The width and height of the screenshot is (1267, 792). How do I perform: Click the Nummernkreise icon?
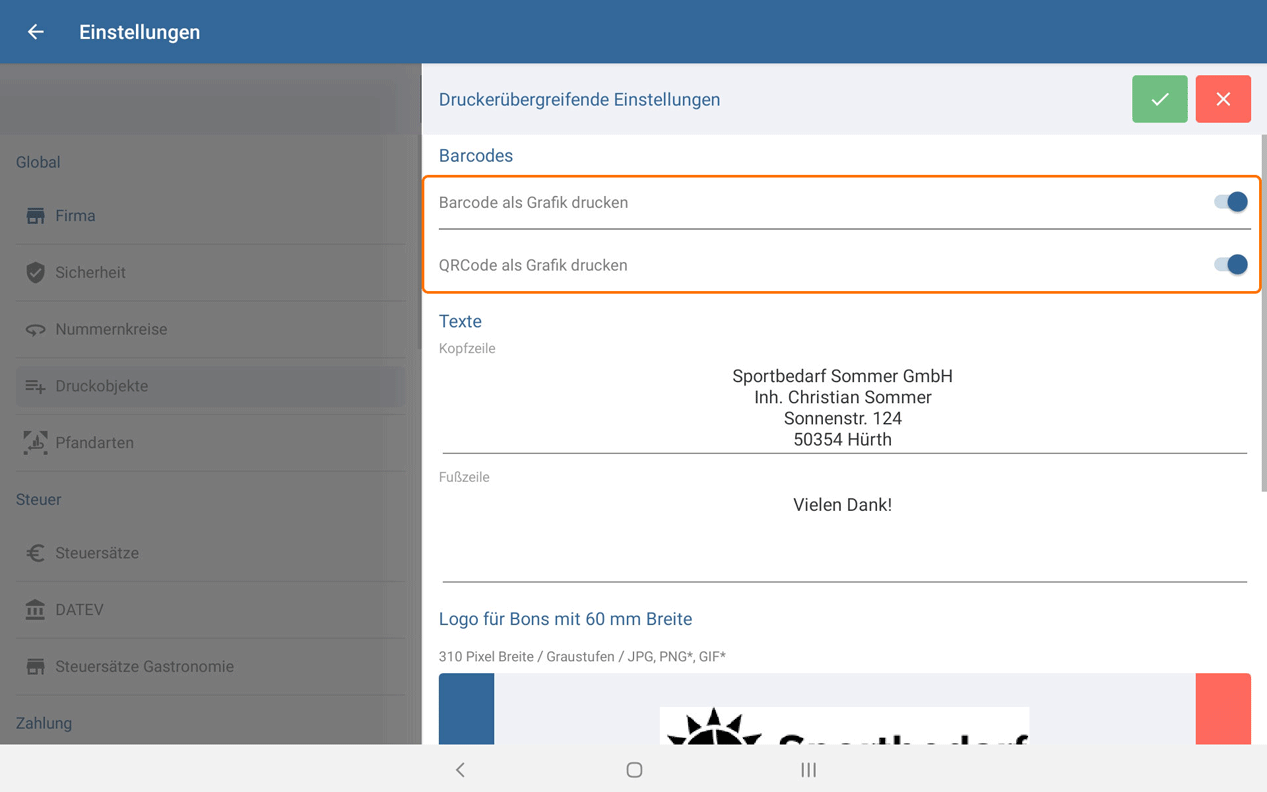[x=35, y=329]
